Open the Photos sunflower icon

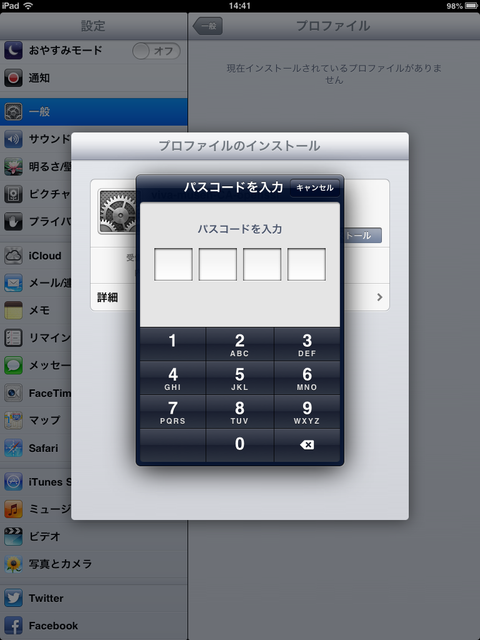point(13,564)
